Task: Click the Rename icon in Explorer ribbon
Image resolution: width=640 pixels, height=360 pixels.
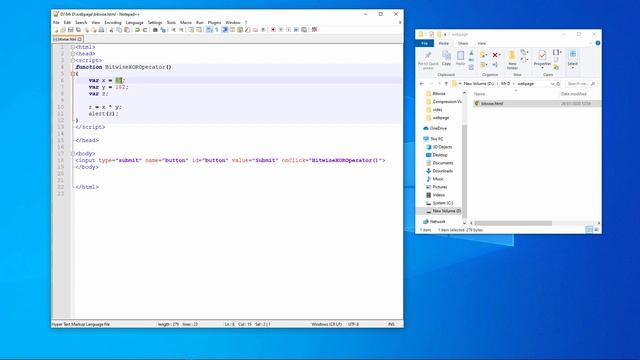Action: pyautogui.click(x=495, y=64)
